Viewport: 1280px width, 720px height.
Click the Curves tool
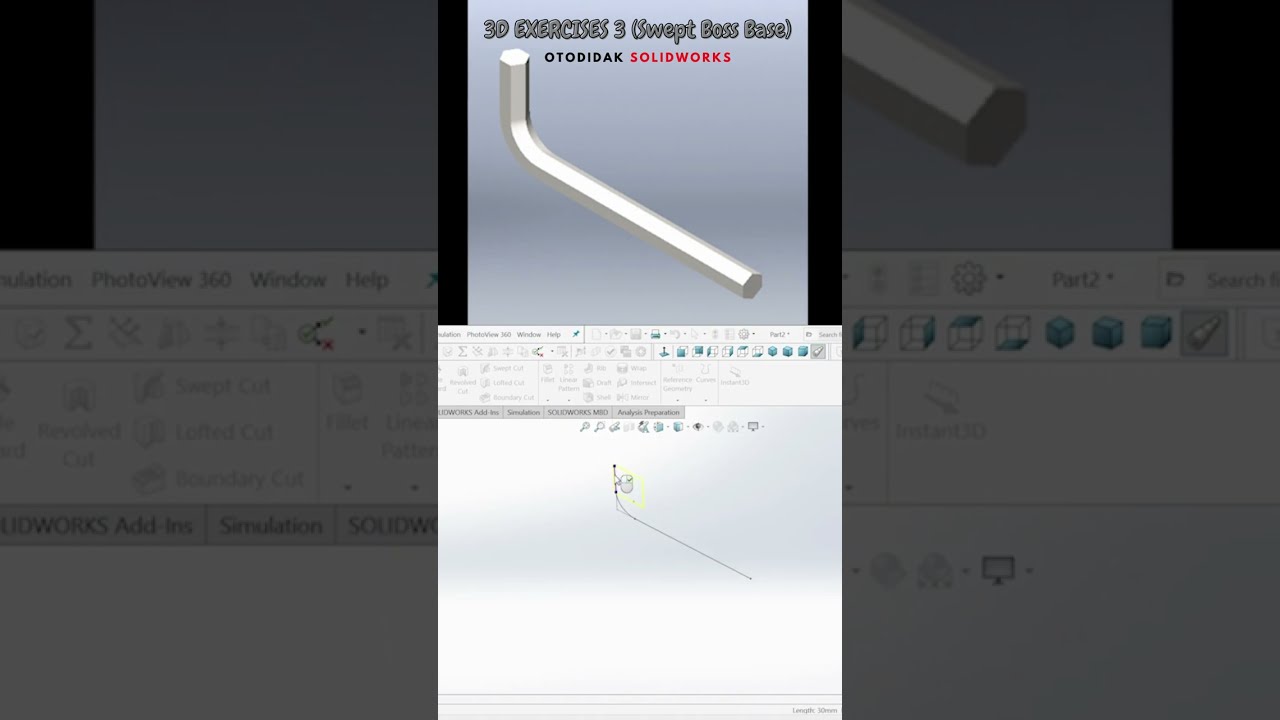pos(706,373)
